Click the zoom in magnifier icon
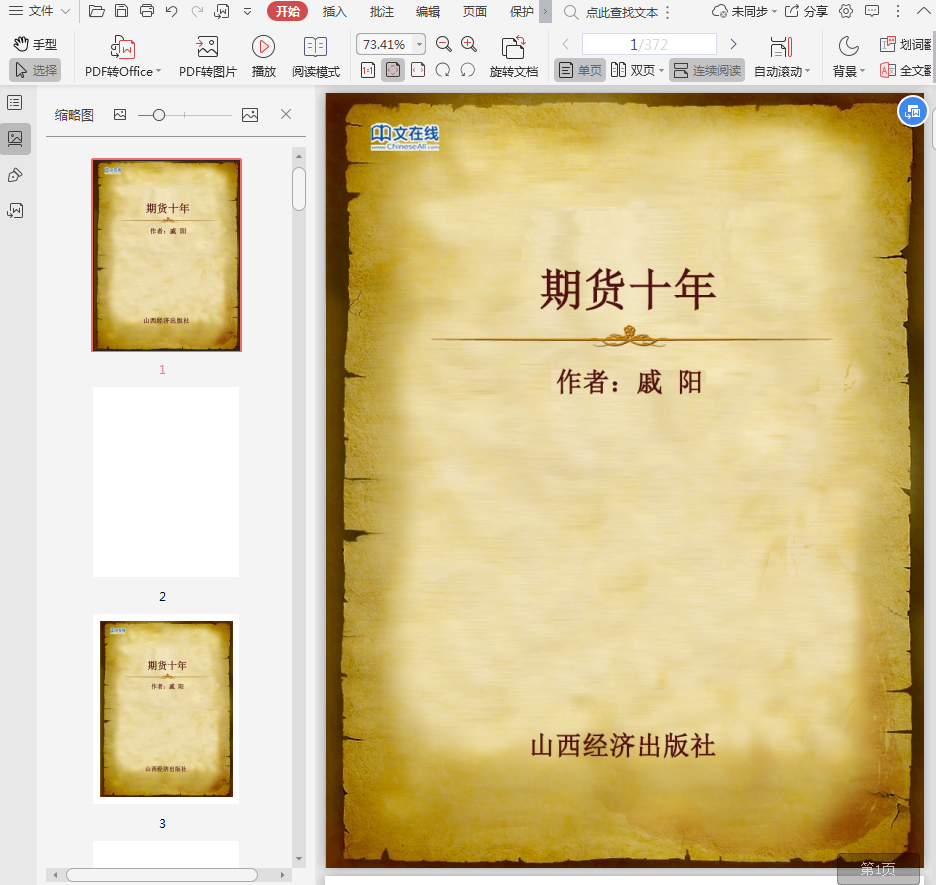The width and height of the screenshot is (936, 885). point(469,44)
